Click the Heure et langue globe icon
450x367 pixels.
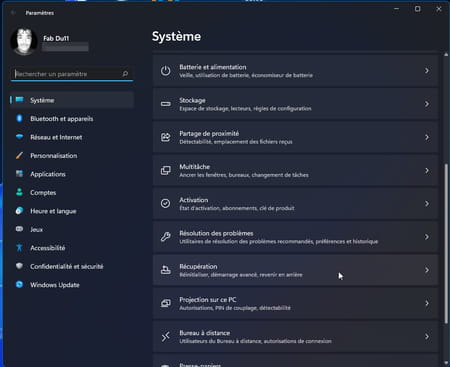tap(19, 211)
